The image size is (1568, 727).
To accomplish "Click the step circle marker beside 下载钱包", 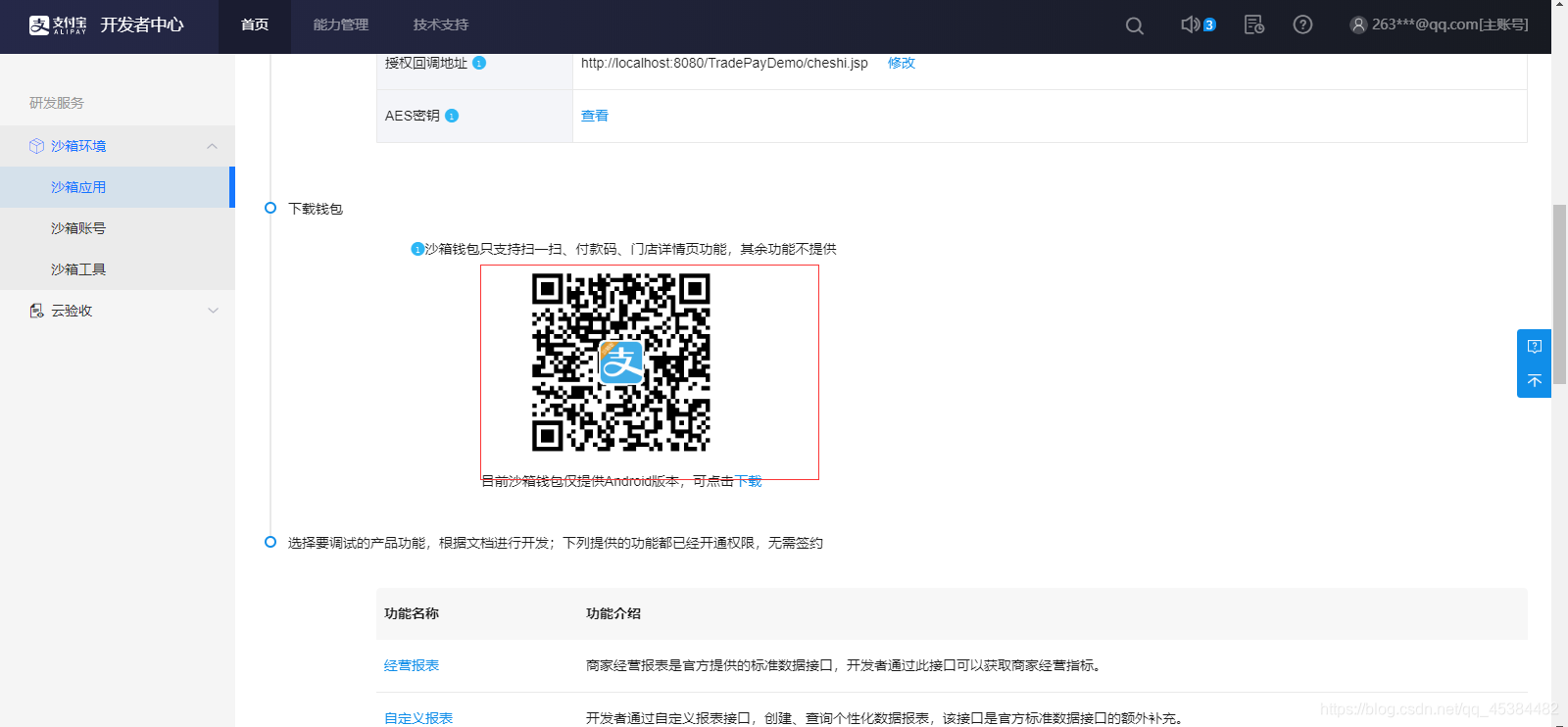I will click(x=270, y=208).
